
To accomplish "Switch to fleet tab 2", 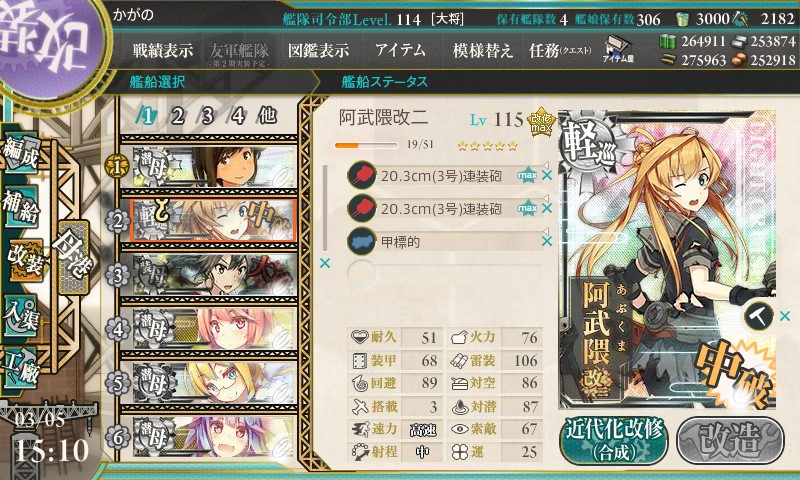I will pos(177,116).
